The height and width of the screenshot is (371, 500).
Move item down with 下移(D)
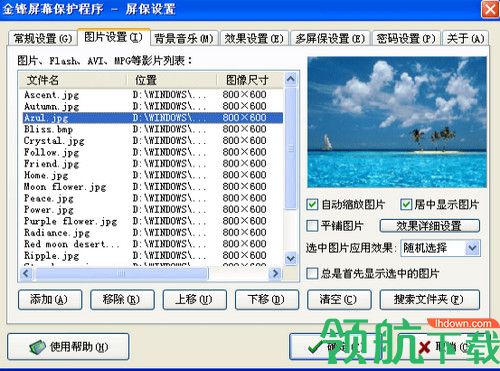267,299
